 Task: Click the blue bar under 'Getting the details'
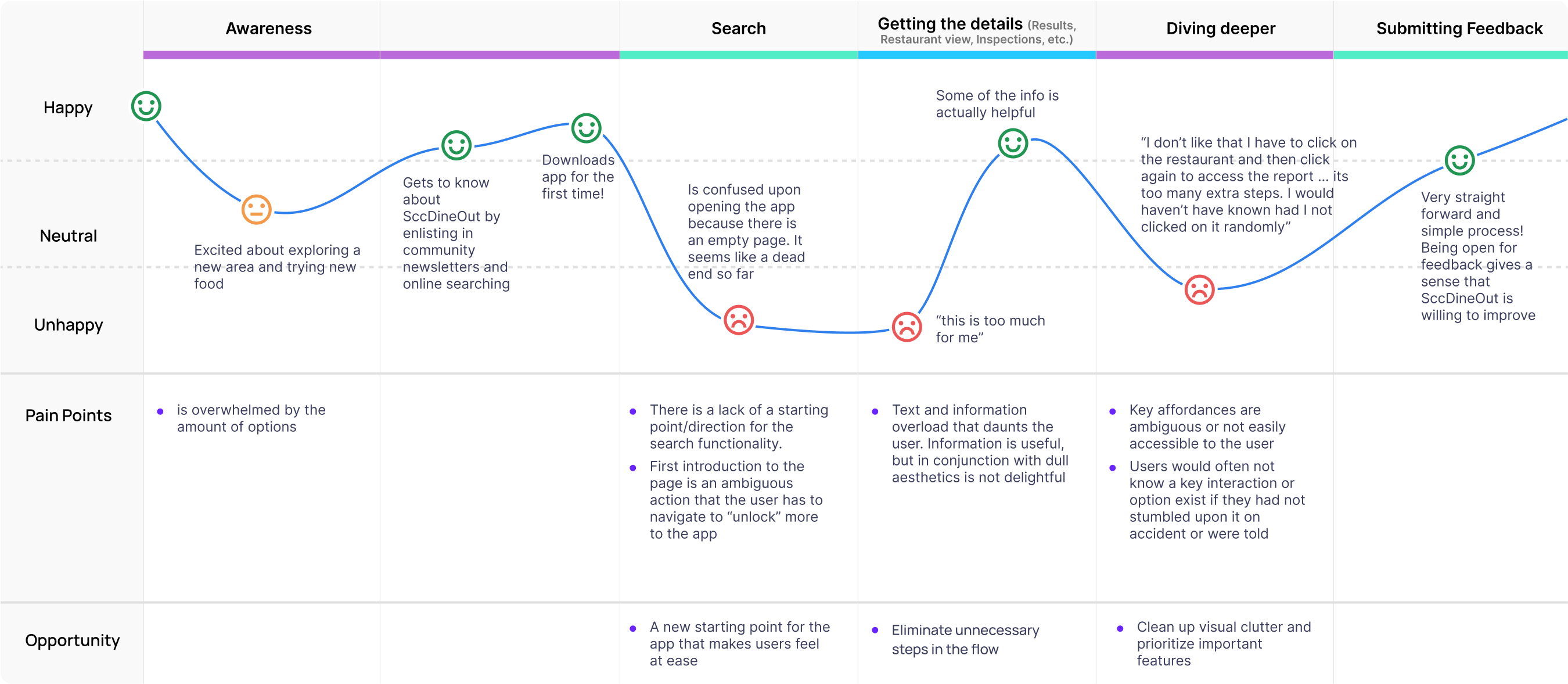coord(976,55)
